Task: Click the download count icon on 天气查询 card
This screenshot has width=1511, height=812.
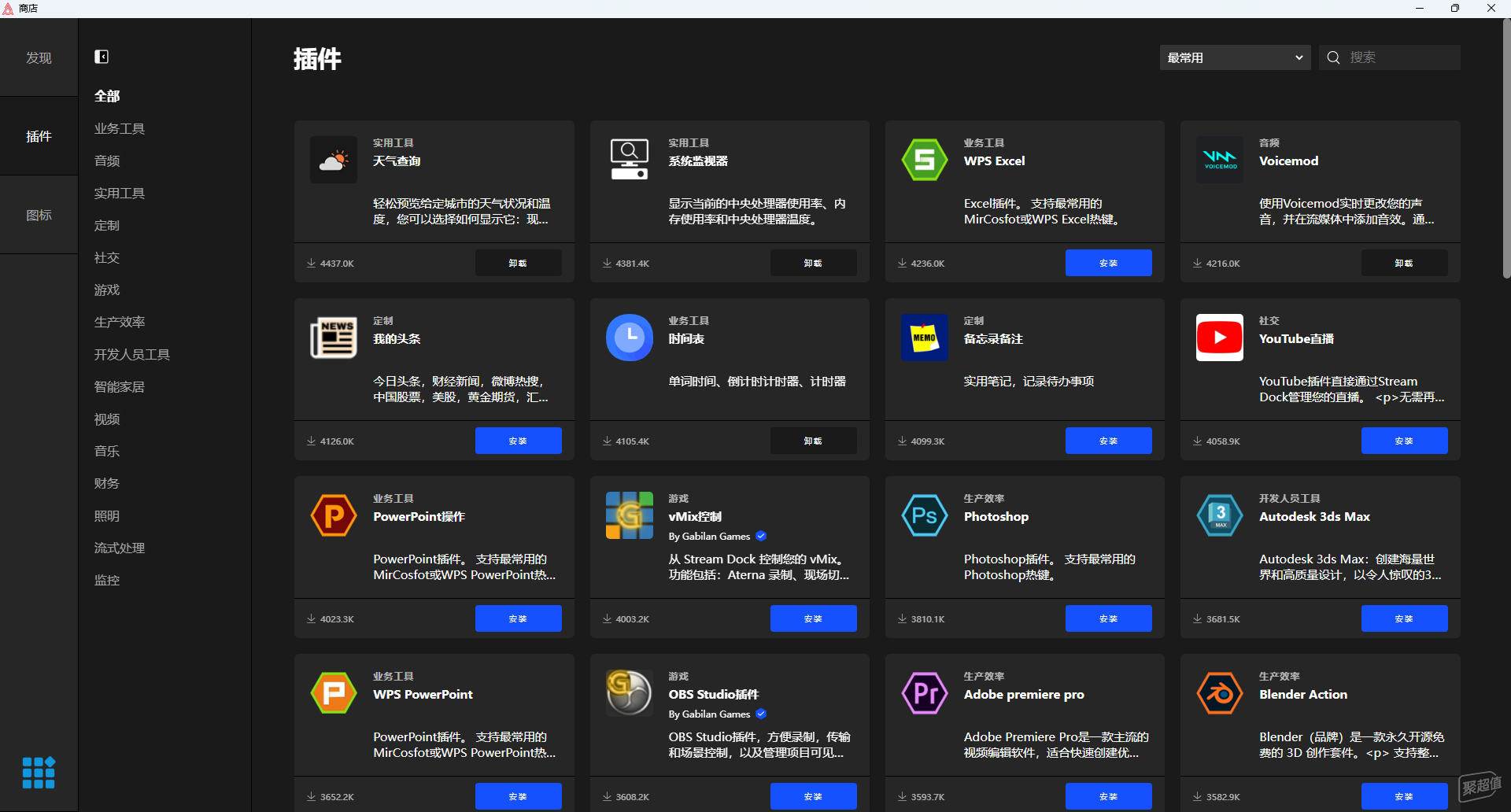Action: coord(311,263)
